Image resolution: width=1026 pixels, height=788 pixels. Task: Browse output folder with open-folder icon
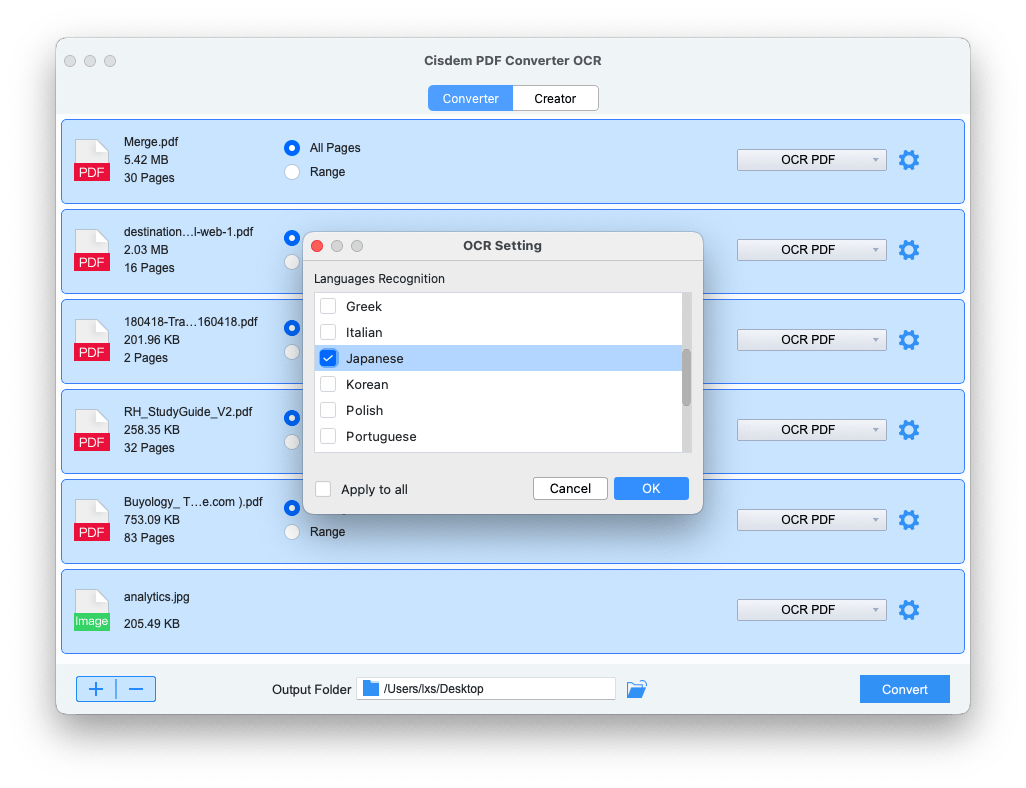[x=636, y=689]
